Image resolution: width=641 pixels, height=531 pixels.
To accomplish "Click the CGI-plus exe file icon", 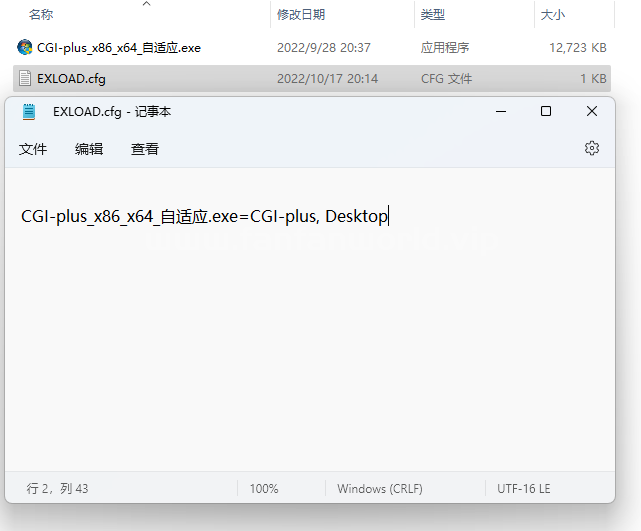I will (25, 47).
